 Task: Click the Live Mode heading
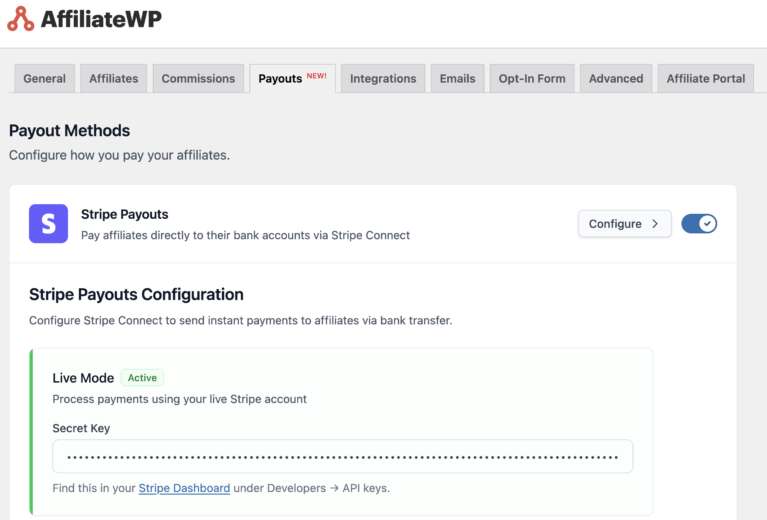[83, 378]
